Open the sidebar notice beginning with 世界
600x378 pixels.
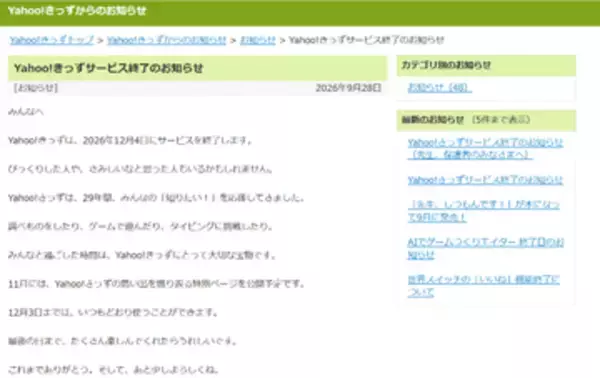click(x=484, y=286)
